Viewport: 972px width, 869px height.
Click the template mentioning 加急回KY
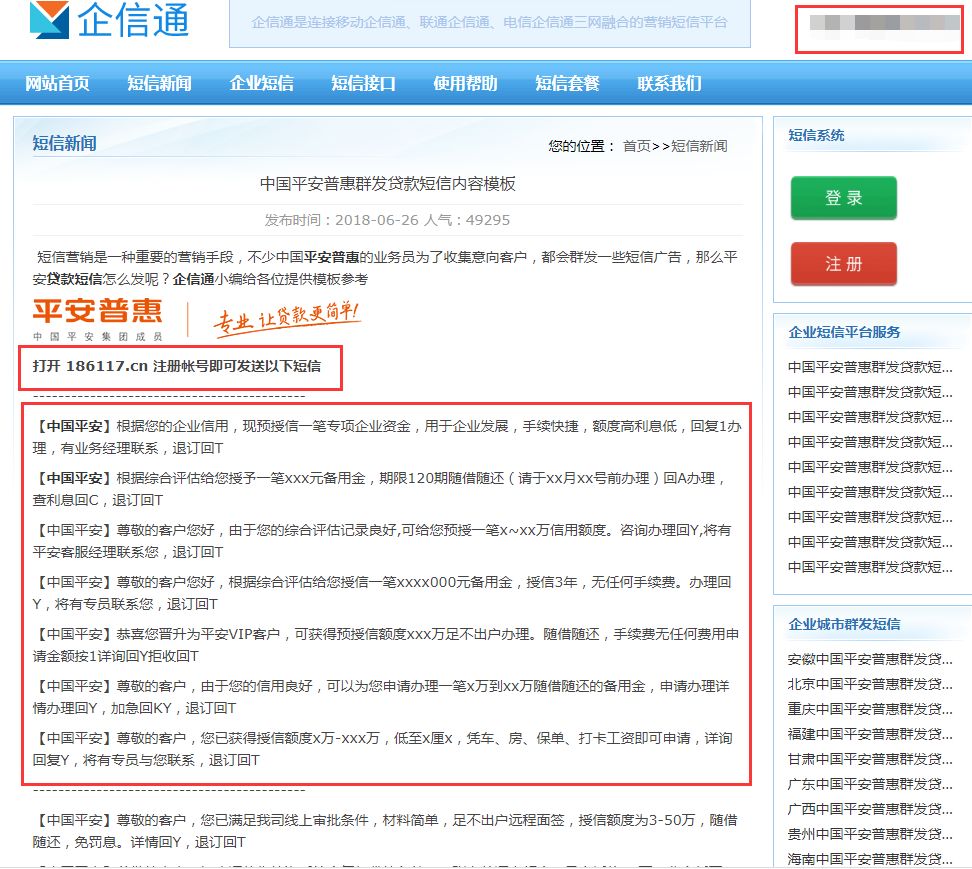(381, 697)
